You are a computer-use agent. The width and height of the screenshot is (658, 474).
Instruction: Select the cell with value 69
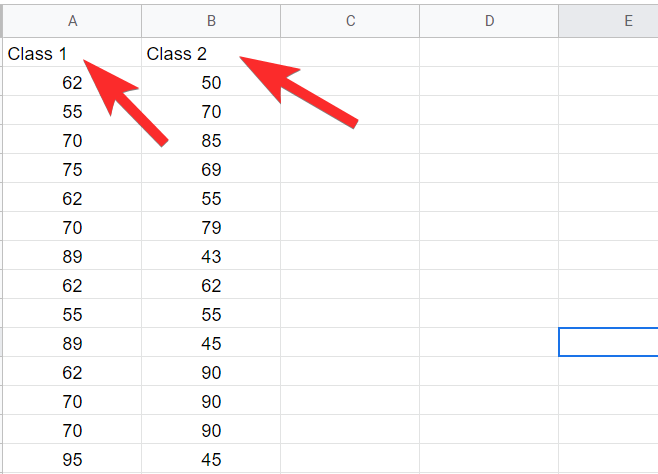tap(211, 169)
